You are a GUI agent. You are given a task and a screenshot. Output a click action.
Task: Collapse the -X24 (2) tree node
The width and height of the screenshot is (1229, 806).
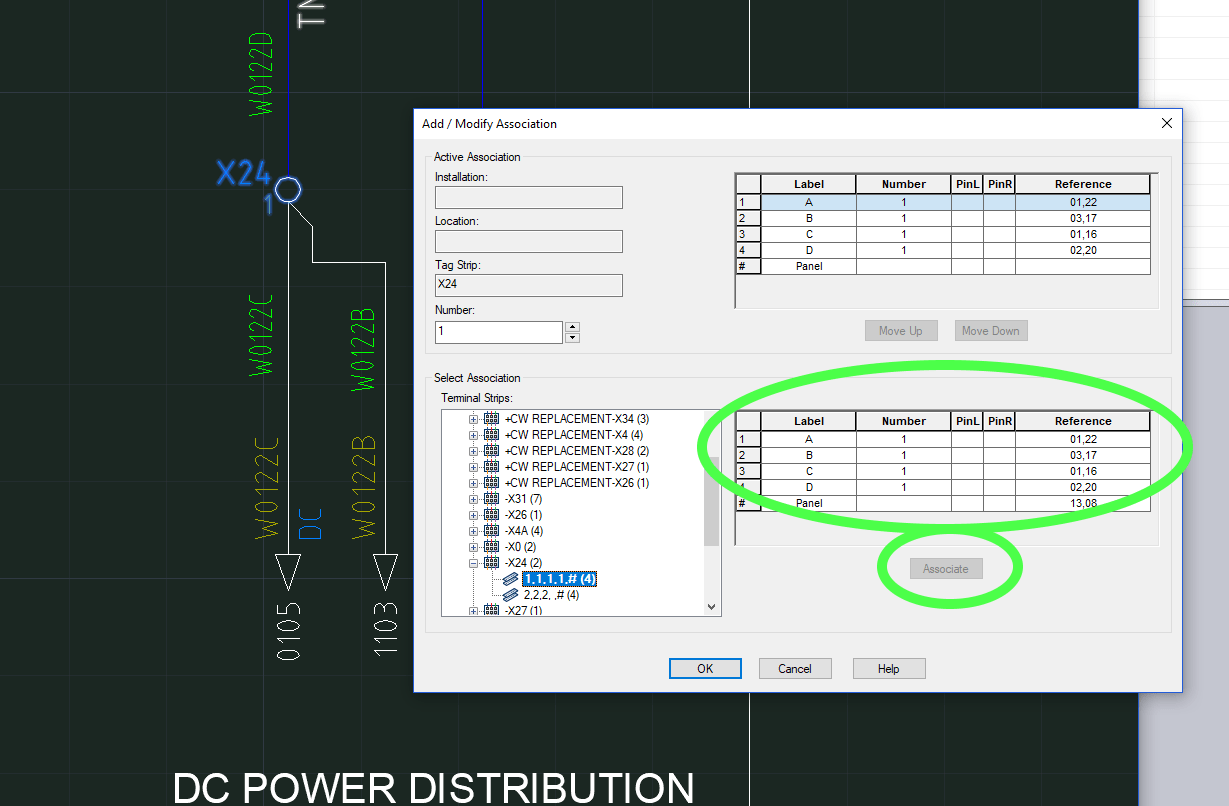point(474,563)
